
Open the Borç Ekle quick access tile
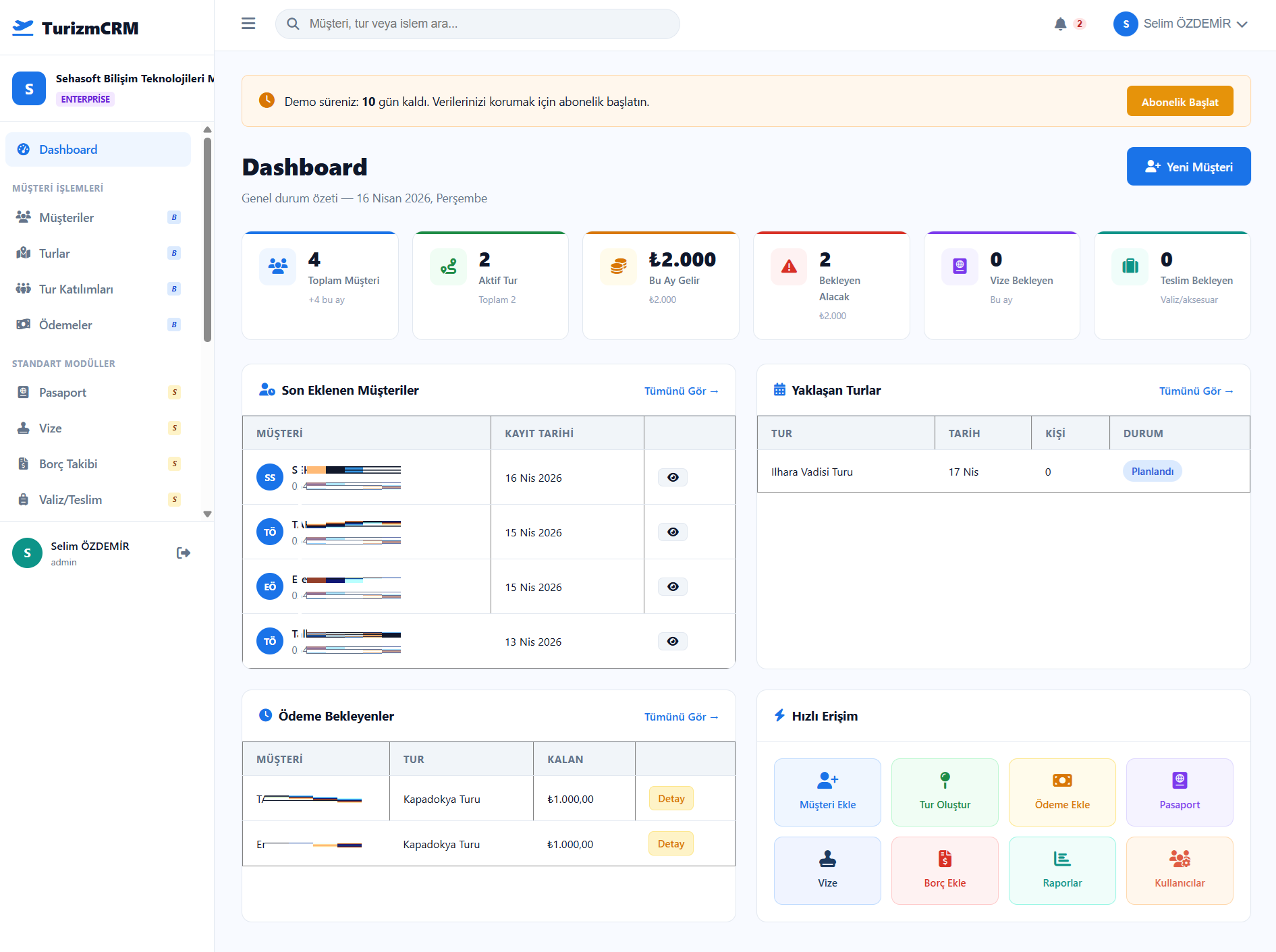pyautogui.click(x=945, y=870)
